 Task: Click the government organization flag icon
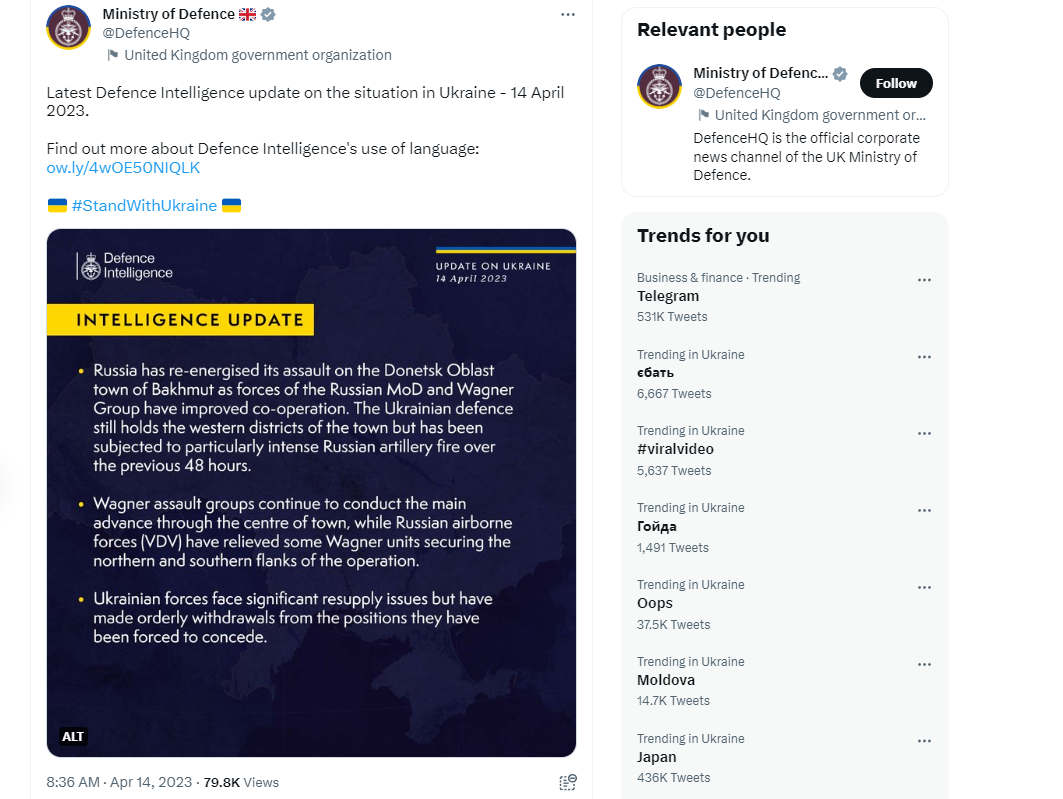(113, 55)
